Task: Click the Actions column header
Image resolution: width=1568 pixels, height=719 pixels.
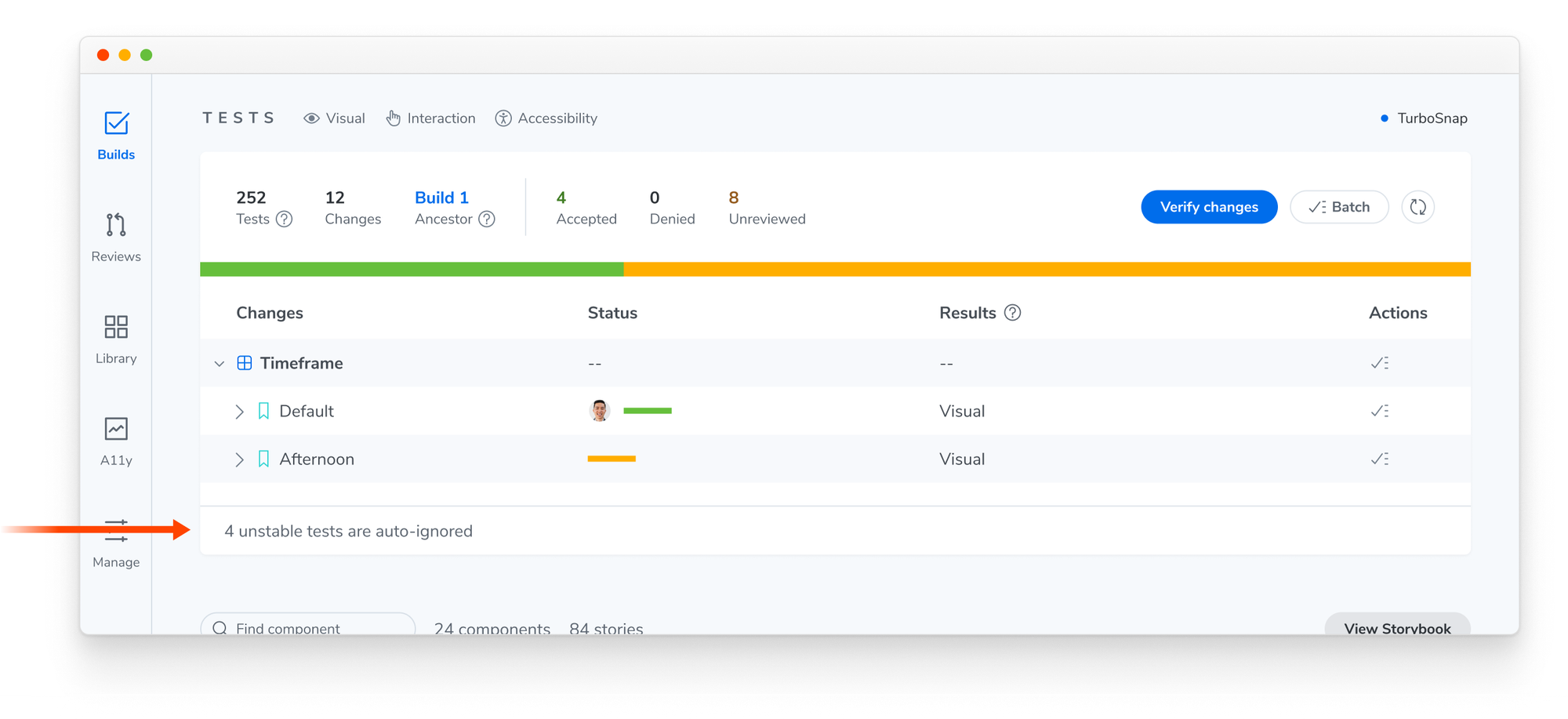Action: 1398,313
